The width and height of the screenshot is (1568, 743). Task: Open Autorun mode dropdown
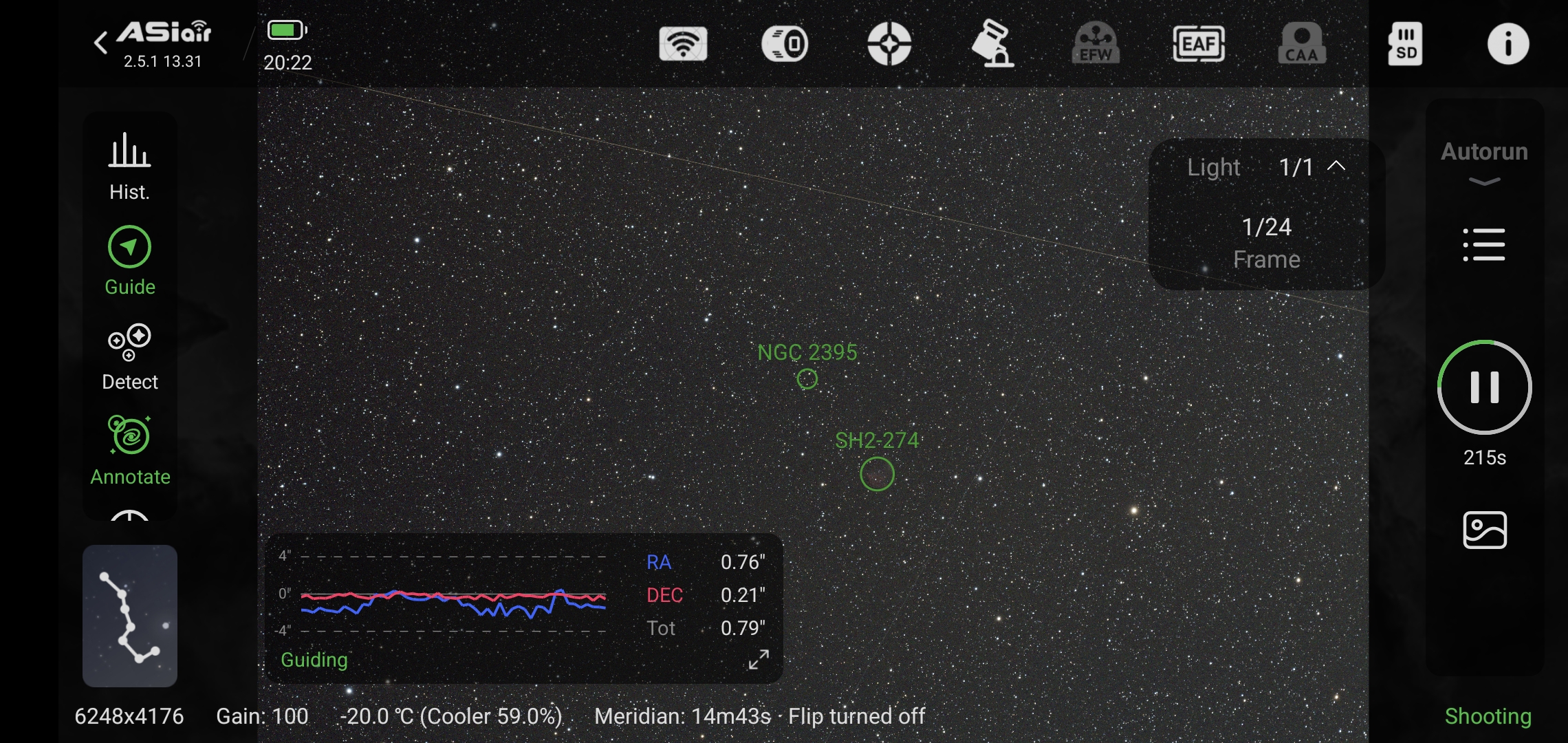[x=1484, y=163]
